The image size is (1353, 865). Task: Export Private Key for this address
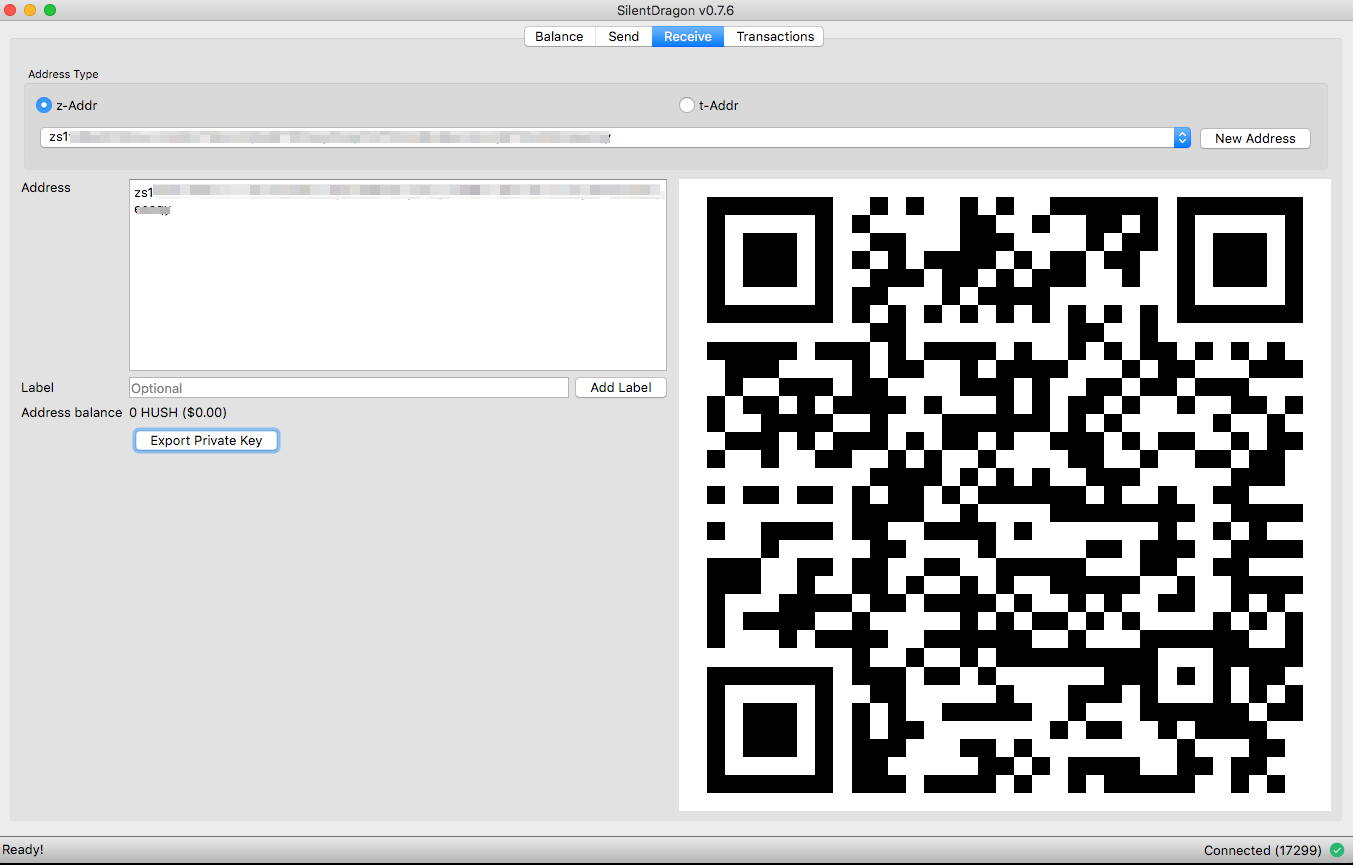[206, 440]
